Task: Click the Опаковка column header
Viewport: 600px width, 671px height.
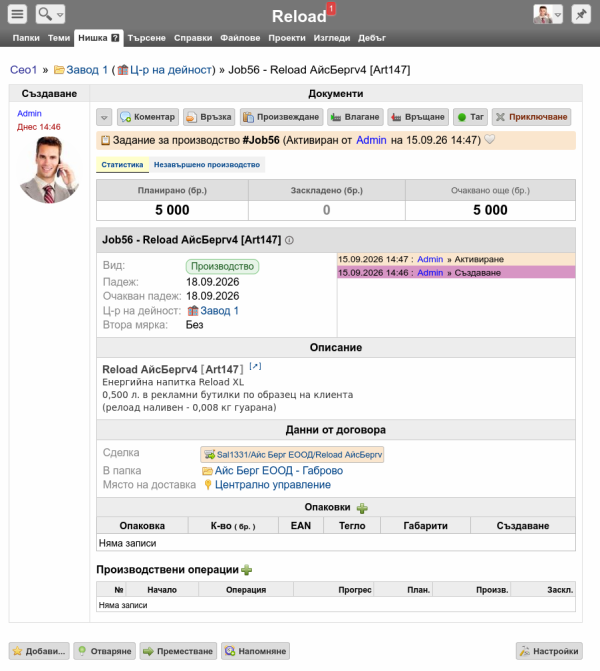Action: coord(142,526)
